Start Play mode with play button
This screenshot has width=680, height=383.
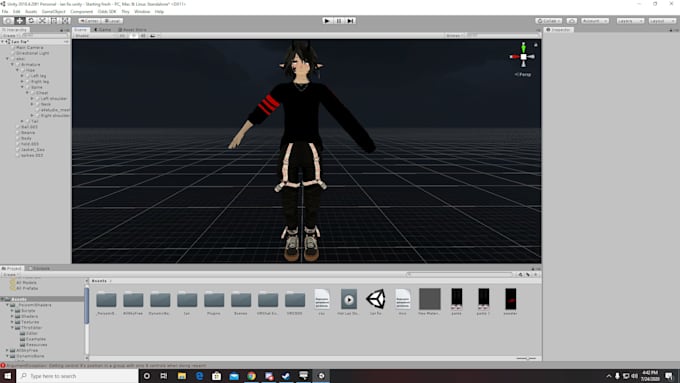327,20
